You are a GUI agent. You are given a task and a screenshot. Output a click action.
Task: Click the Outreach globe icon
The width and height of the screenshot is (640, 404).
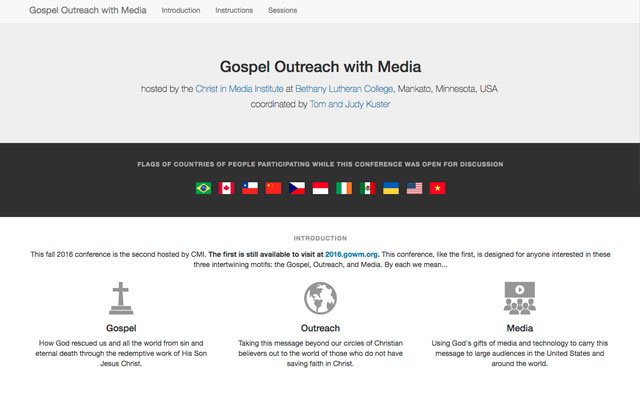pyautogui.click(x=320, y=298)
